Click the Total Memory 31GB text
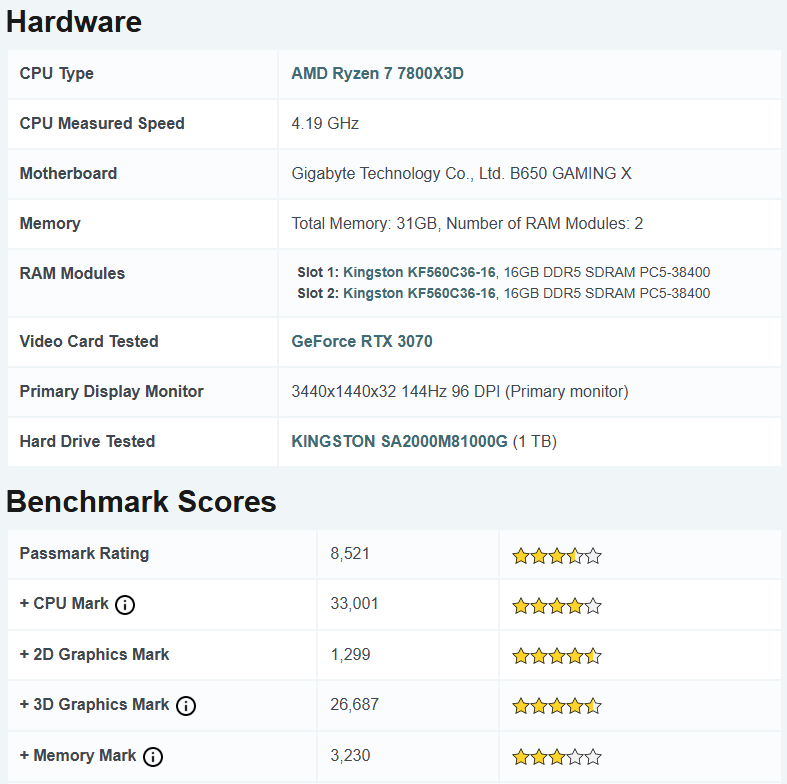 (467, 223)
